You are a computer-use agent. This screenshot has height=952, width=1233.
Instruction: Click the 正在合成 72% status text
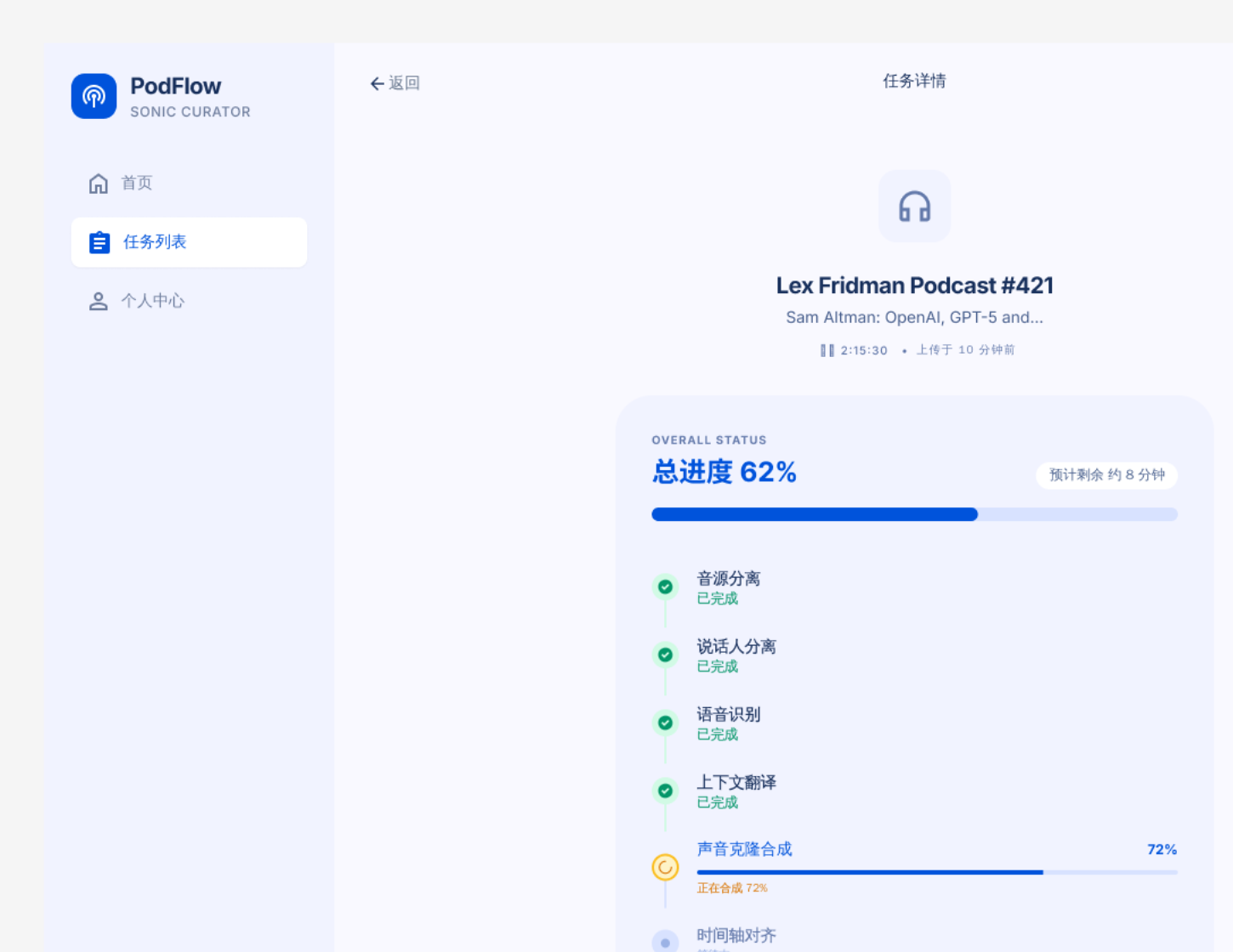click(x=732, y=888)
